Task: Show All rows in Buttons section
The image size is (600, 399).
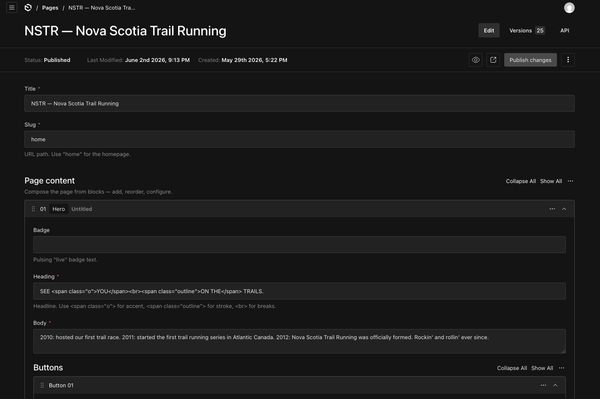Action: pyautogui.click(x=542, y=368)
